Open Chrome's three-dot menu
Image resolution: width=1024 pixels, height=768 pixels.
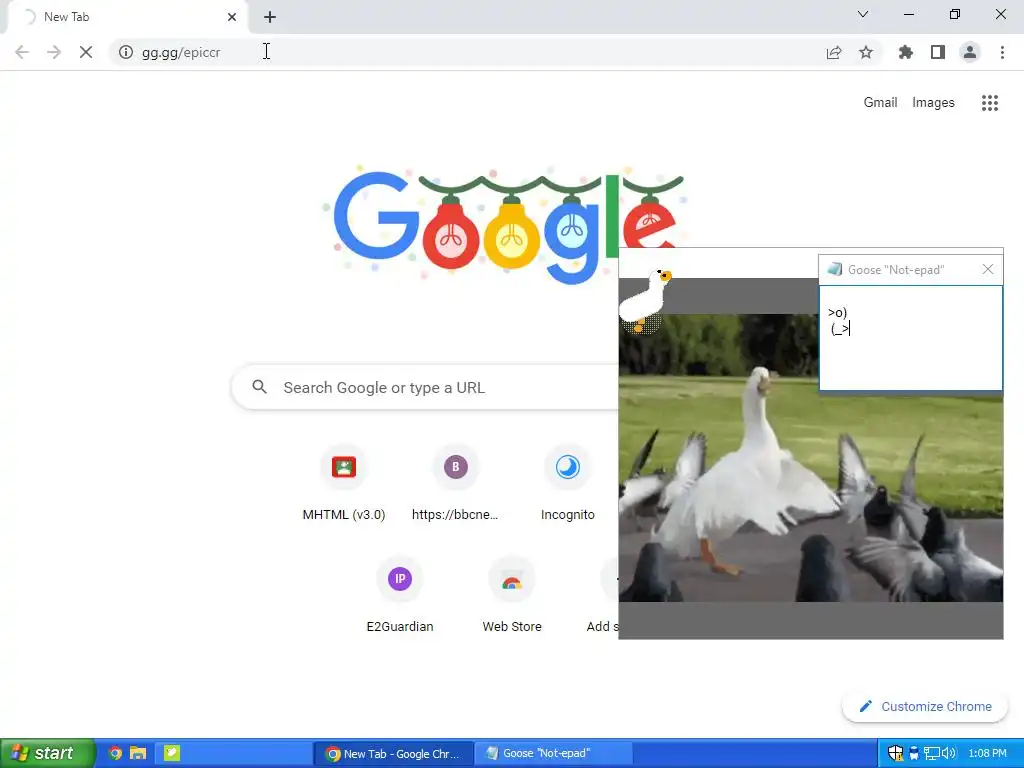click(1002, 52)
